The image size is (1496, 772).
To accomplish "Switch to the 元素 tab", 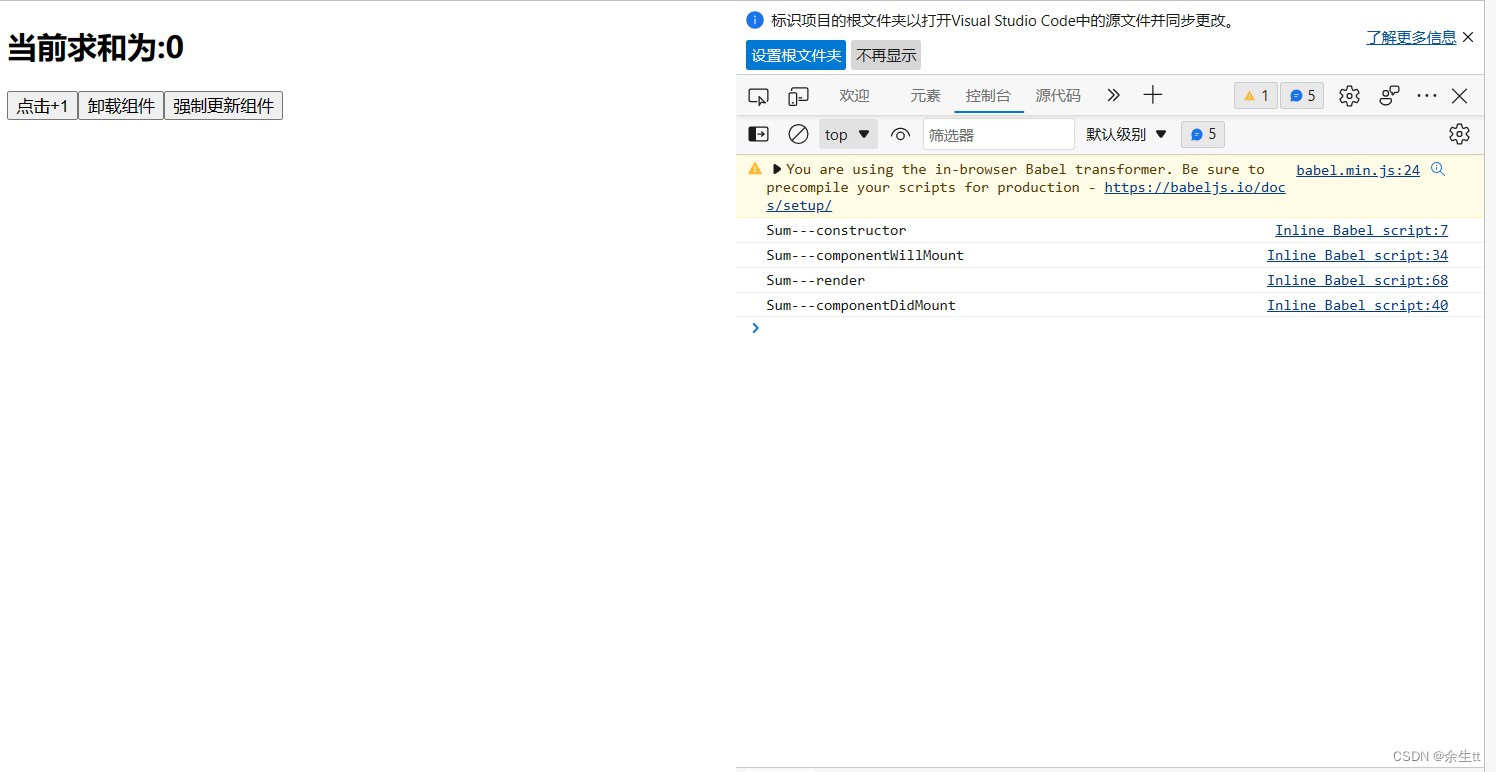I will pyautogui.click(x=925, y=96).
